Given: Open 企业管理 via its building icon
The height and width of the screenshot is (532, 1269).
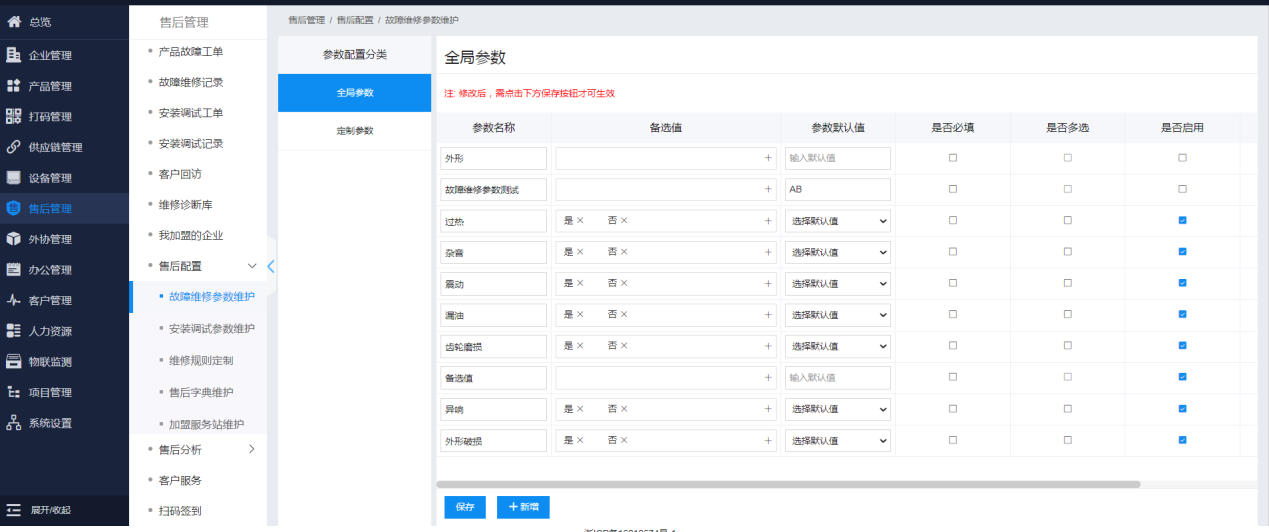Looking at the screenshot, I should 14,55.
